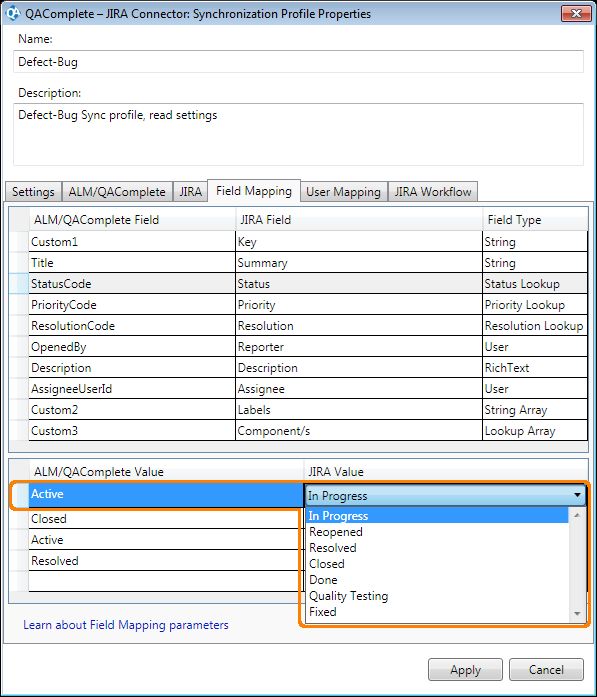The height and width of the screenshot is (697, 597).
Task: Select the Resolved ALM/QAComplete value row
Action: tap(166, 561)
